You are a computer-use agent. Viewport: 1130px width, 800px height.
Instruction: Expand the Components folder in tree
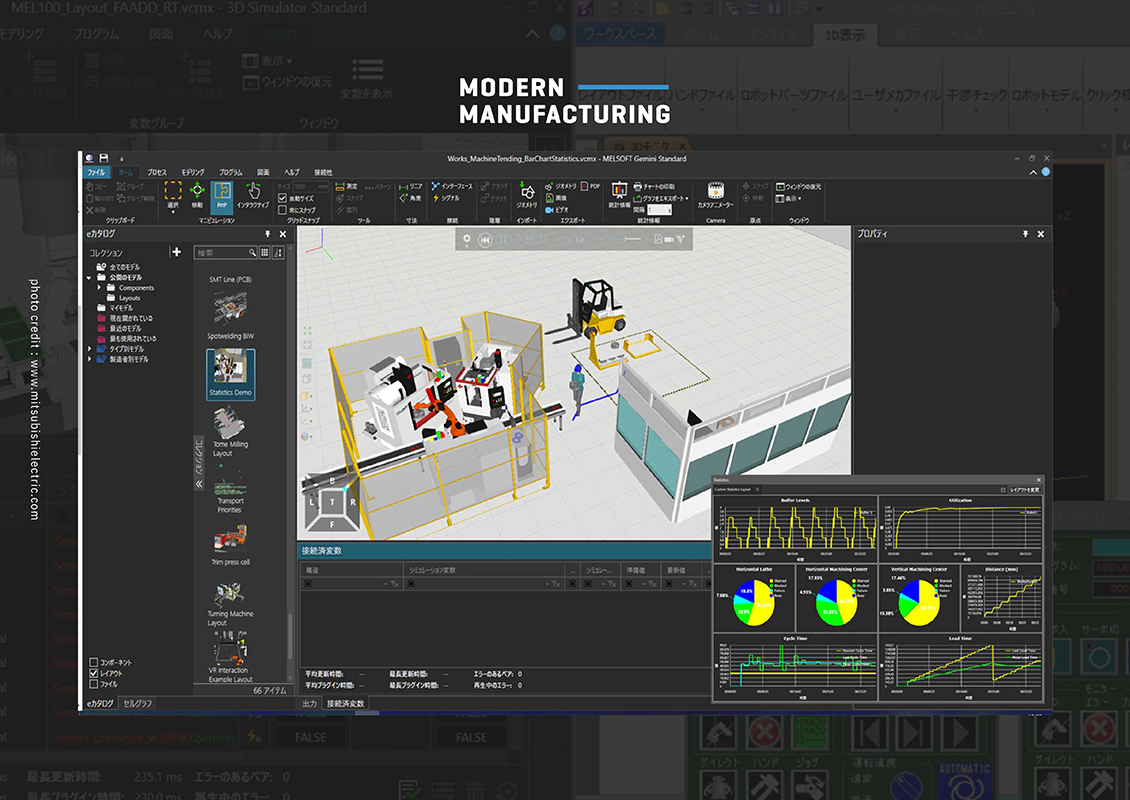100,288
